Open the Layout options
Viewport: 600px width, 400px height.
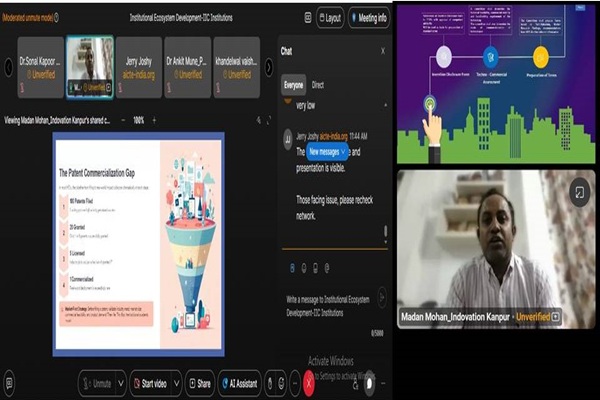[329, 18]
